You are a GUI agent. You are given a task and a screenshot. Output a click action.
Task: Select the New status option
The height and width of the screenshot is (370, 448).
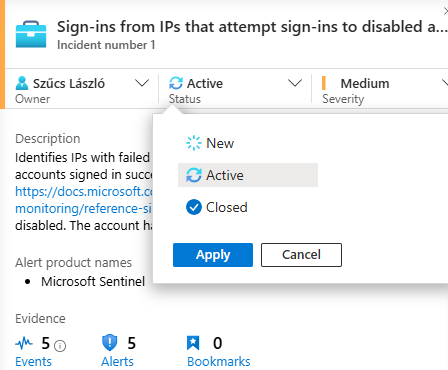click(248, 143)
